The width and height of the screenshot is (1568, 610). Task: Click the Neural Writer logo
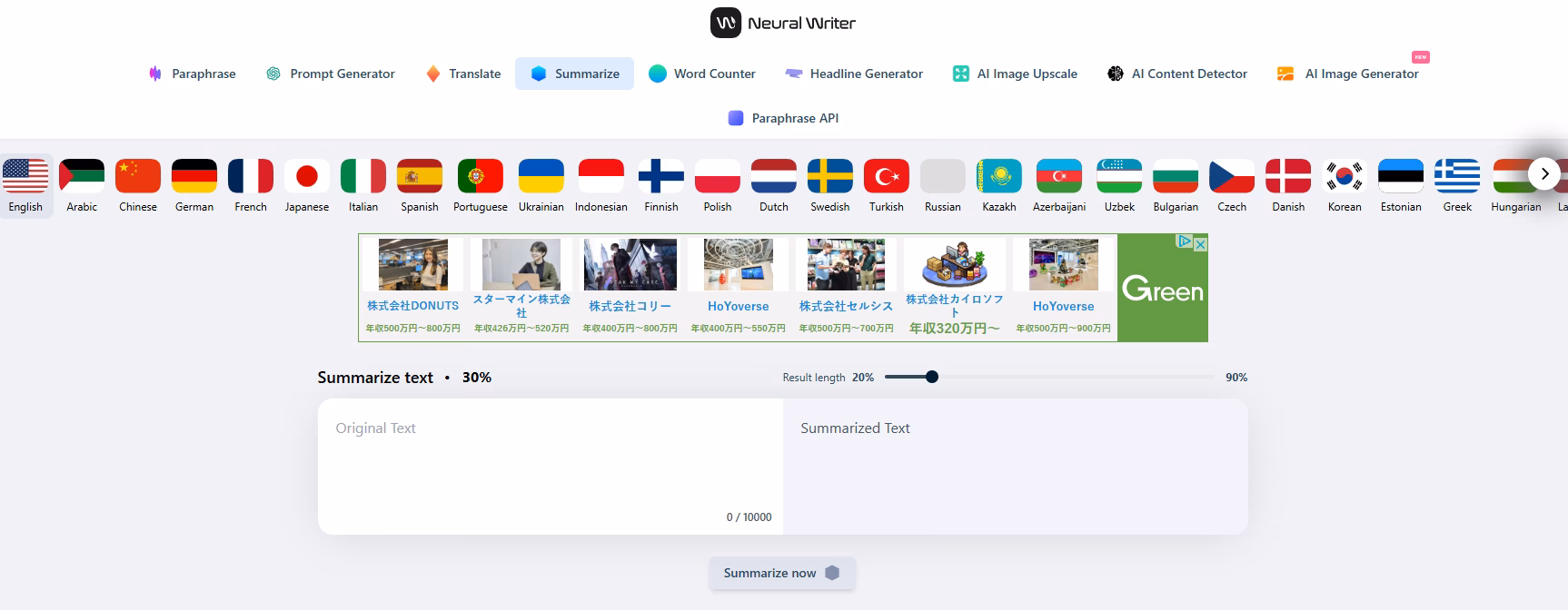pyautogui.click(x=783, y=23)
